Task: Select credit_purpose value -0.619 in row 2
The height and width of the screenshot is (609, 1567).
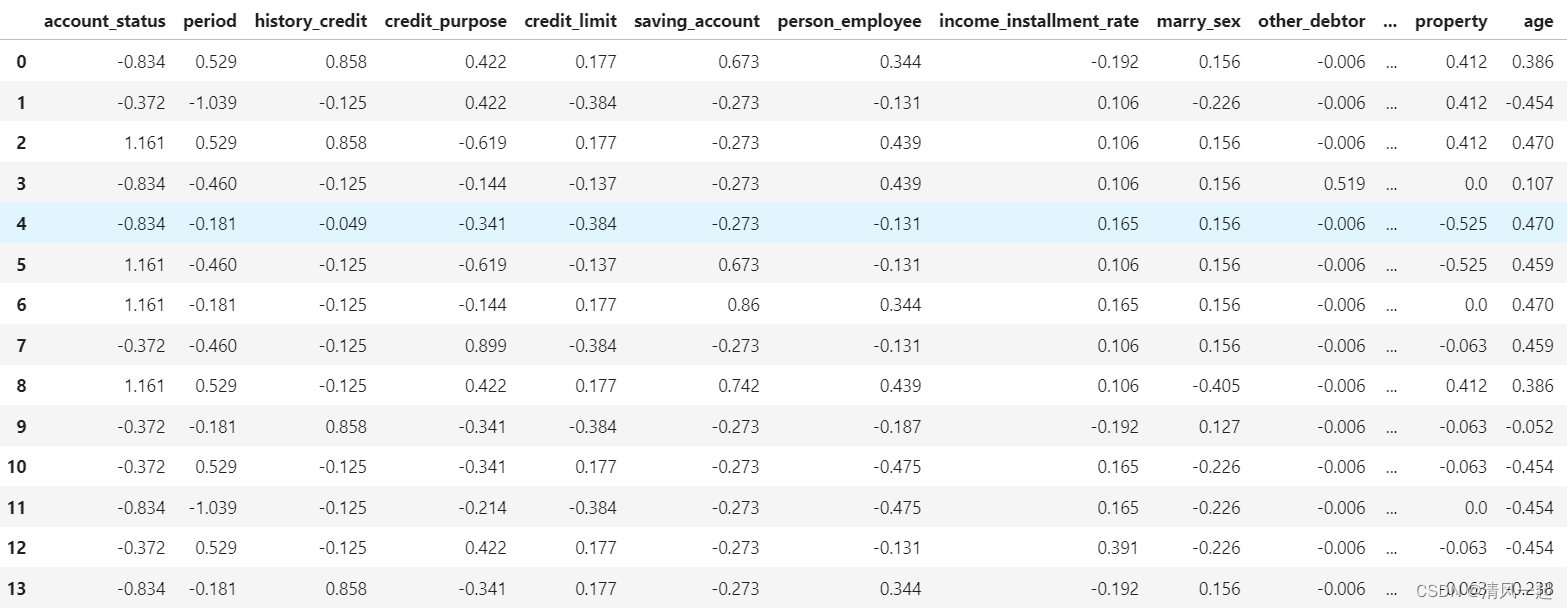Action: [483, 143]
